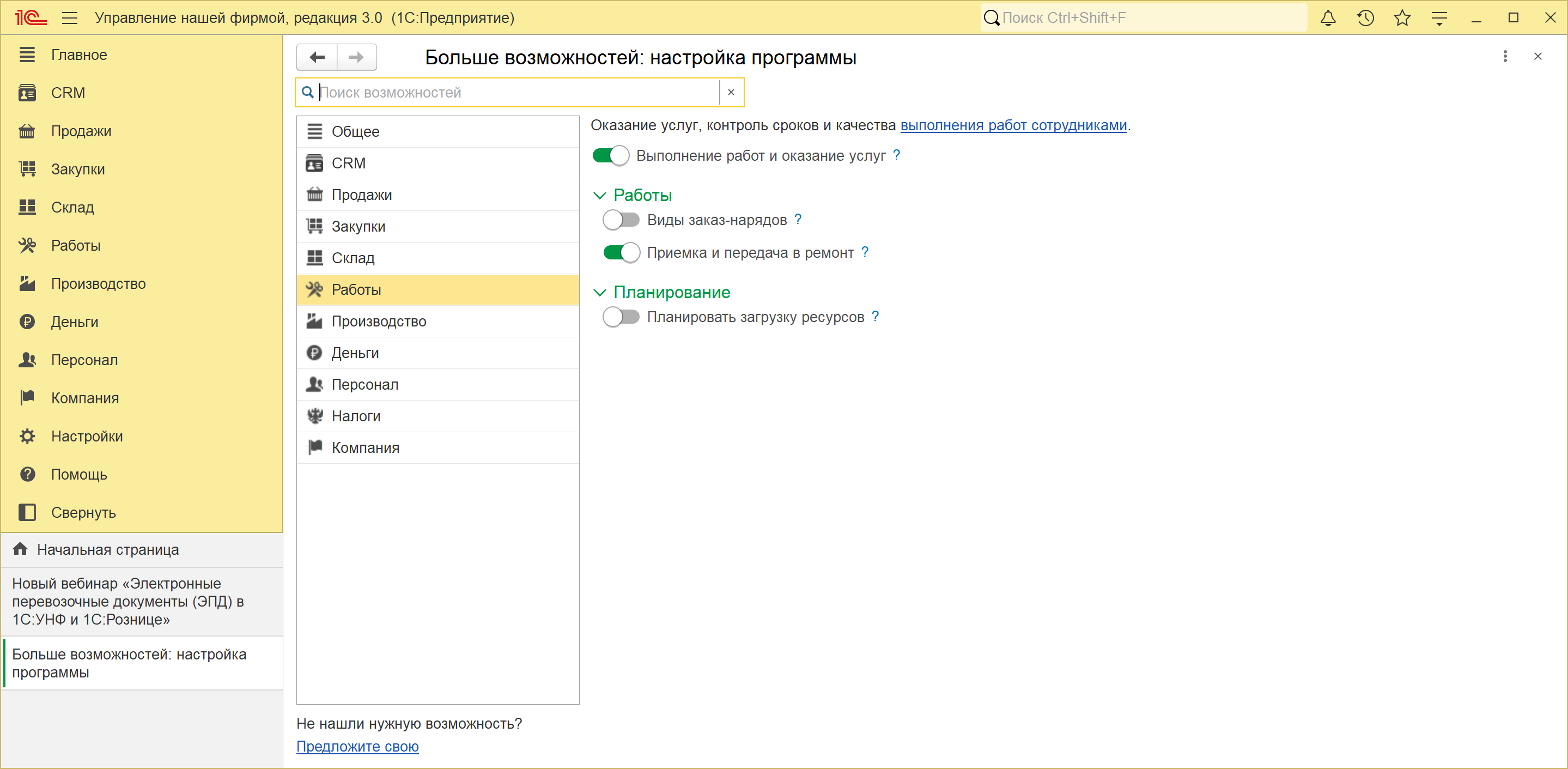
Task: Click the Планирование group heading text
Action: pos(671,293)
